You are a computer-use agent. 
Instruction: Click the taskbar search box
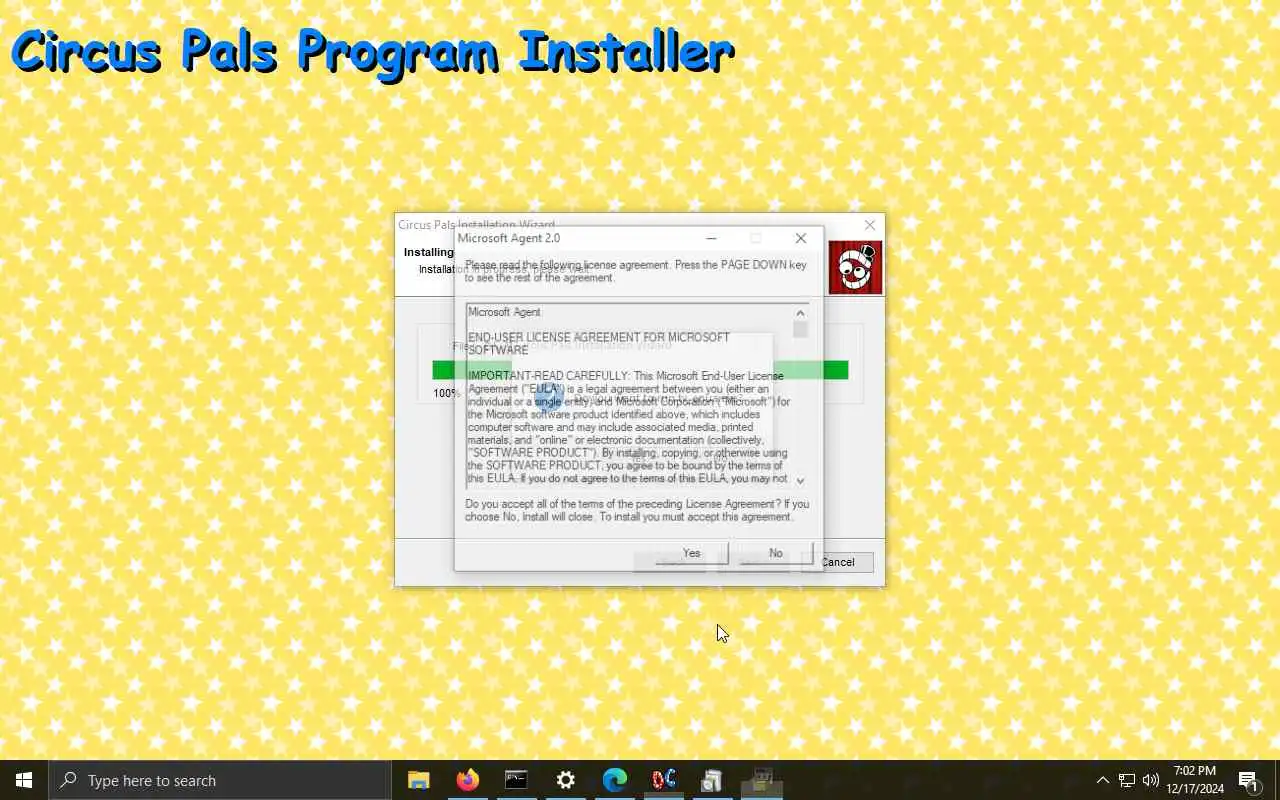[x=220, y=780]
